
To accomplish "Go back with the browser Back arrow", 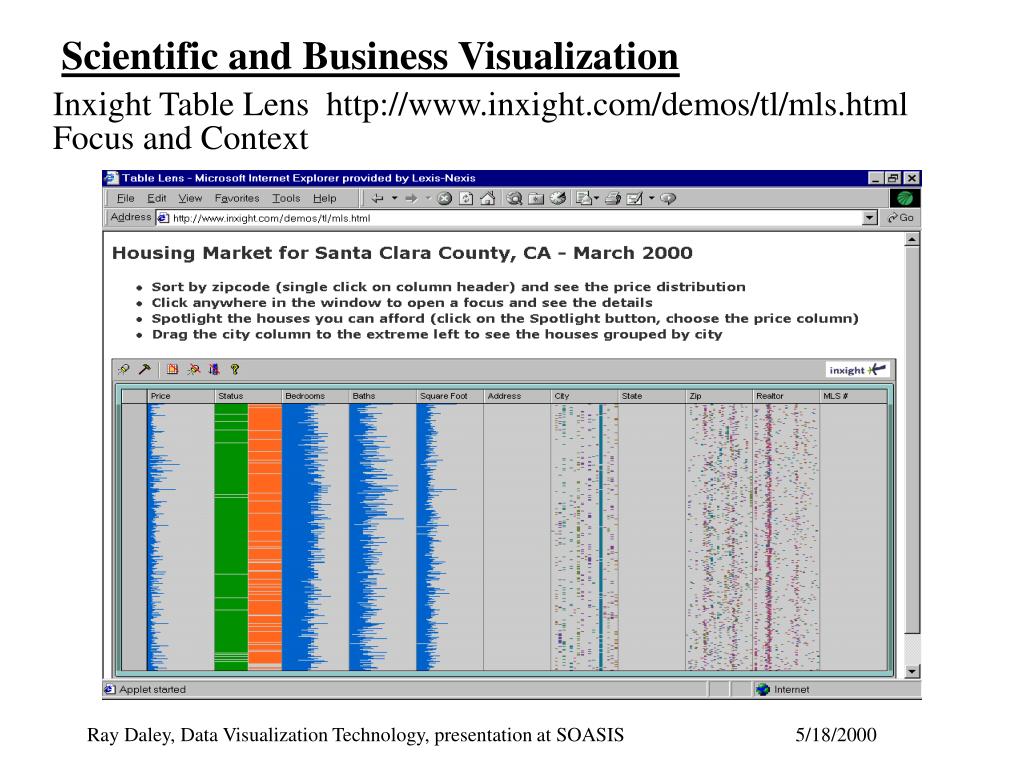I will pyautogui.click(x=377, y=199).
